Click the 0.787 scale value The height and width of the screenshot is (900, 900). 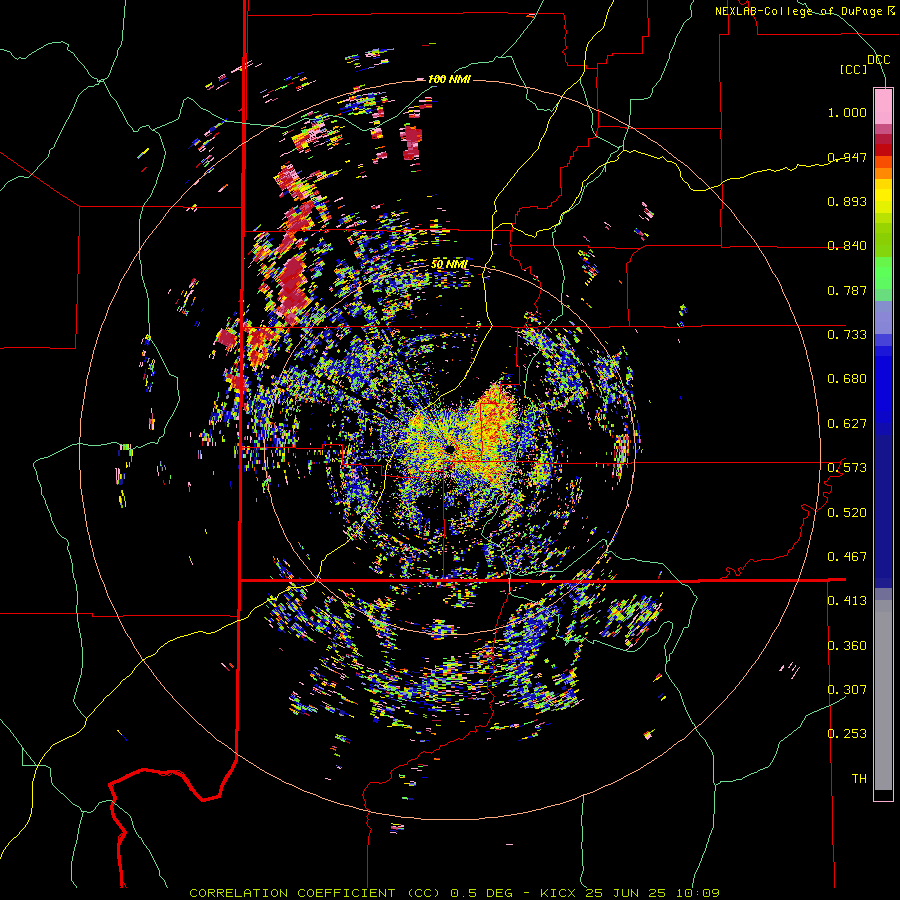coord(847,290)
